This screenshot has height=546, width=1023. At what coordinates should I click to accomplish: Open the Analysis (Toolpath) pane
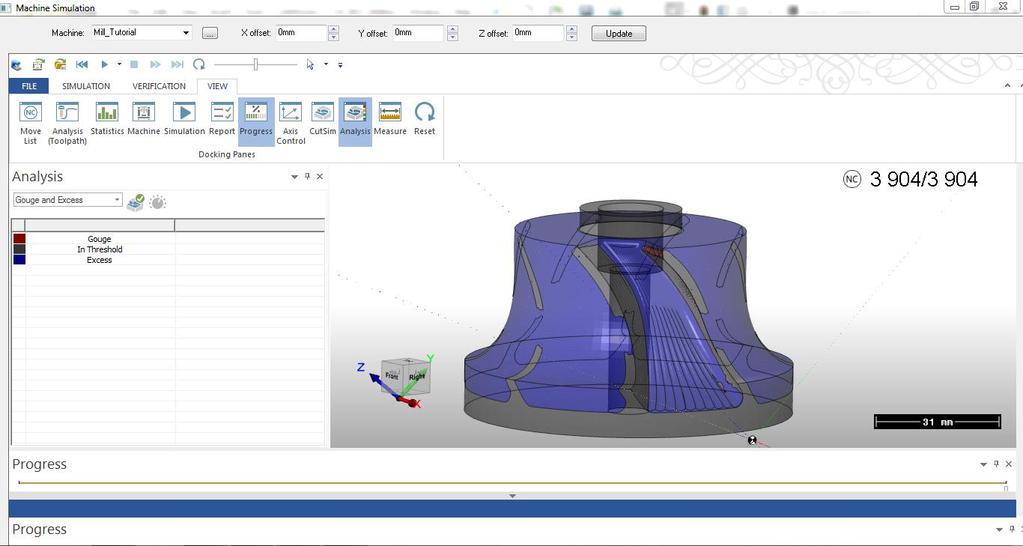pyautogui.click(x=67, y=123)
